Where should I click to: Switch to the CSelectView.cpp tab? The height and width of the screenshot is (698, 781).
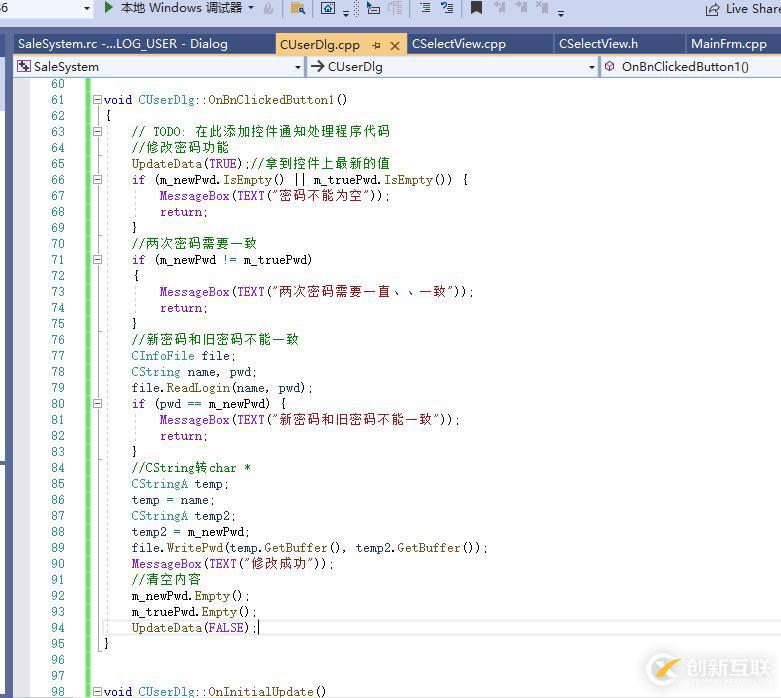pos(459,44)
